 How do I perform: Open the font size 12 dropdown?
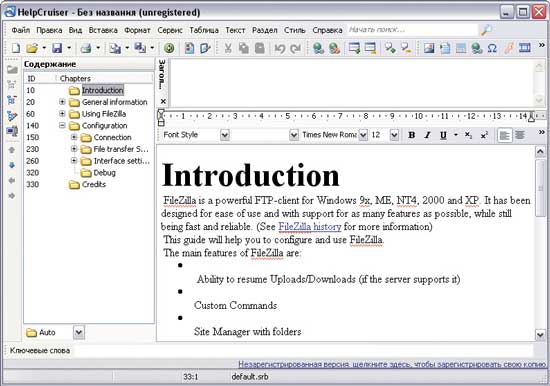tap(394, 135)
